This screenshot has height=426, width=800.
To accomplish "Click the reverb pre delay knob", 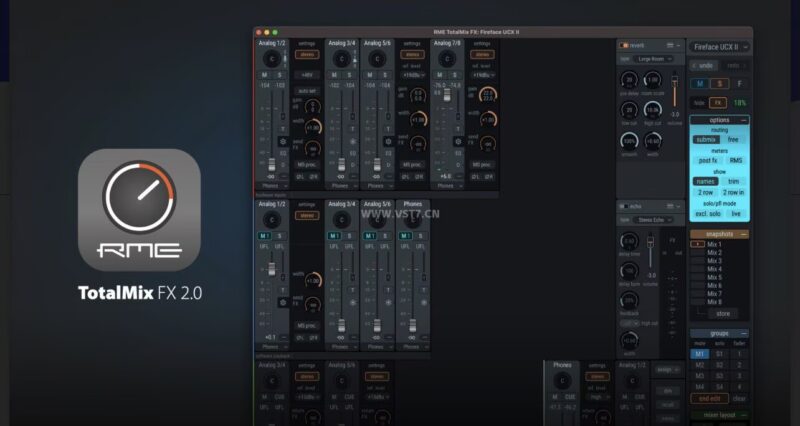I will coord(629,80).
